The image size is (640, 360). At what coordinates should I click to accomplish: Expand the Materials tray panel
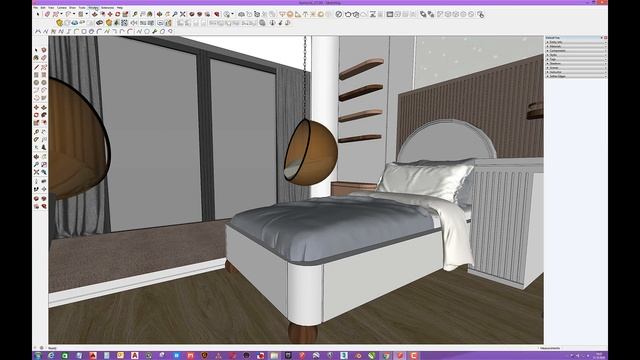click(576, 47)
